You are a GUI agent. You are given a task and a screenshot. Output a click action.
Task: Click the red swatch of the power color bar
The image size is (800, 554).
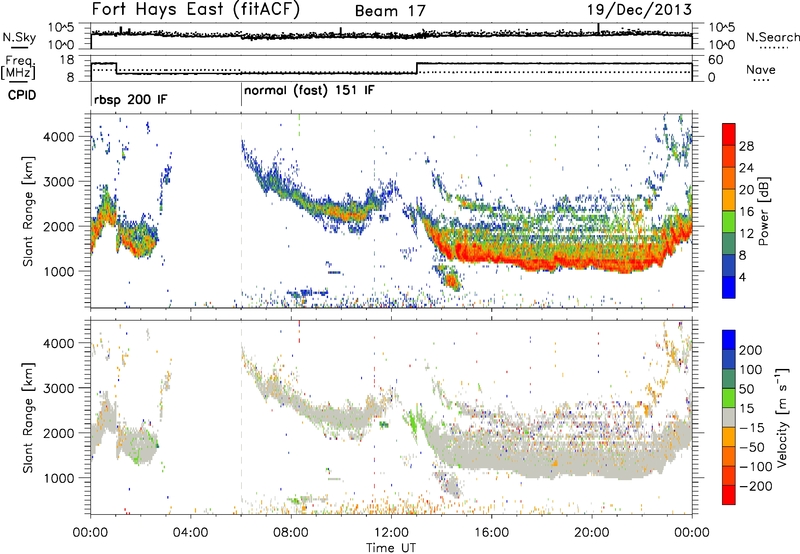tap(729, 134)
